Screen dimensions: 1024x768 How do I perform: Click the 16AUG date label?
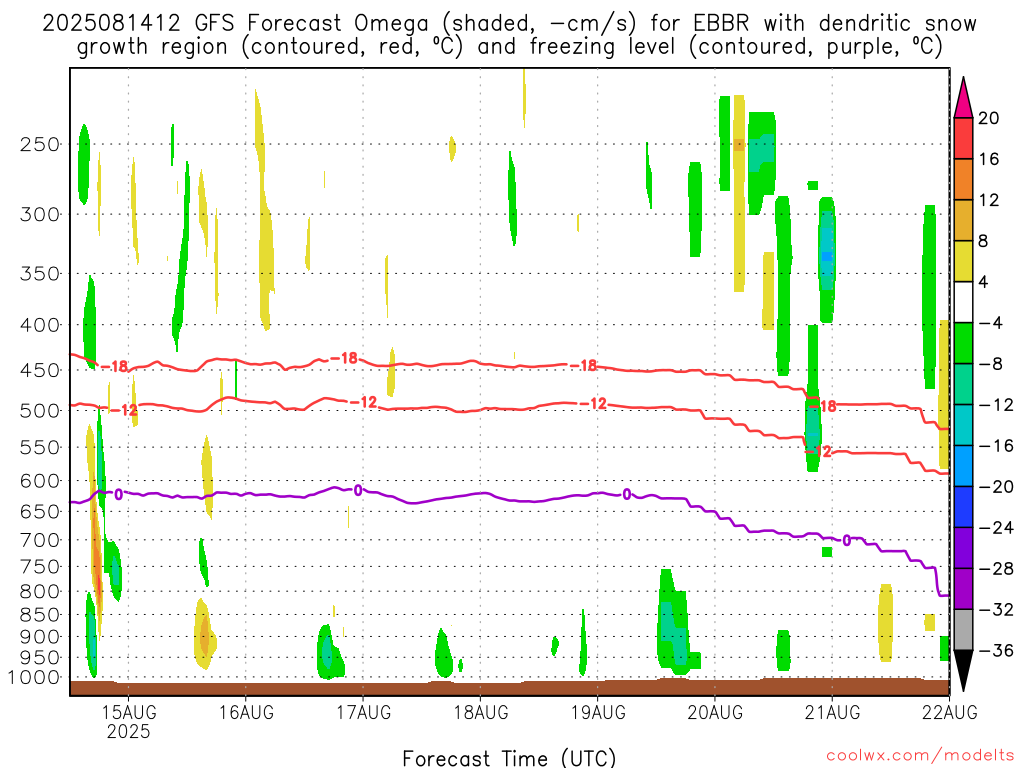coord(246,711)
